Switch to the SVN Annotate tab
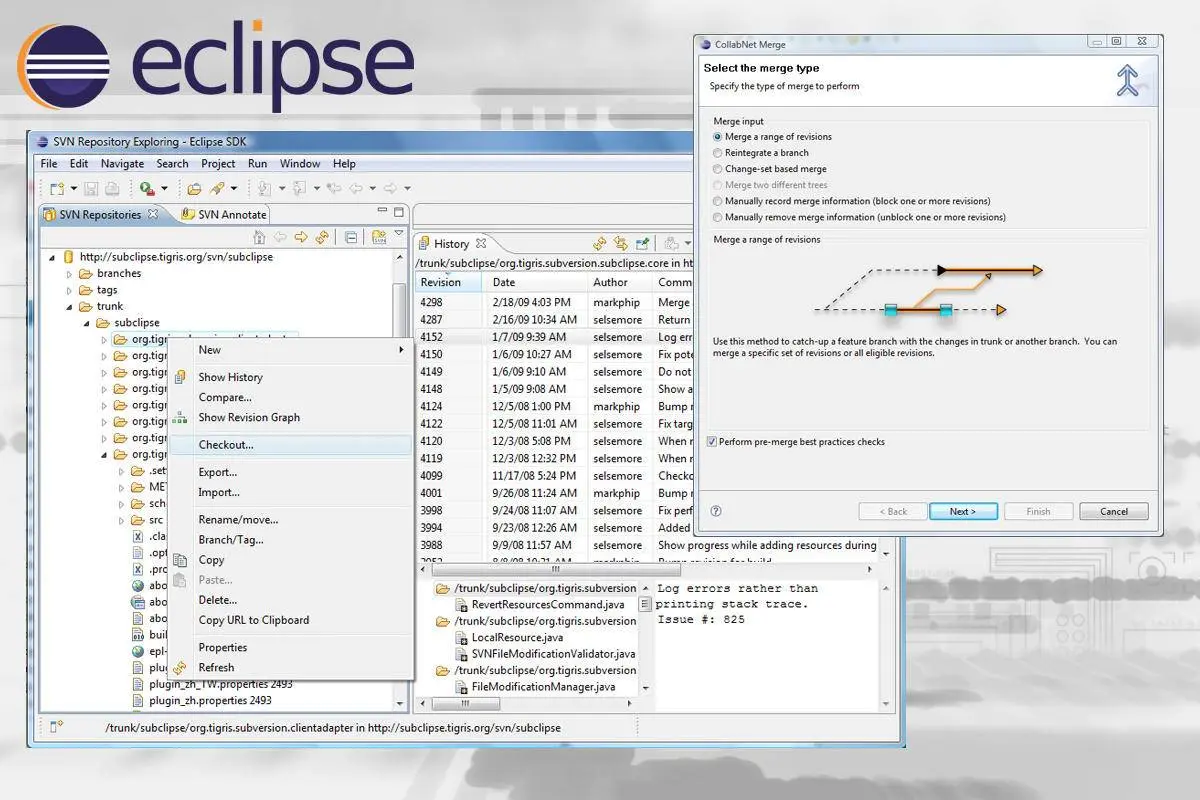This screenshot has height=800, width=1200. [x=223, y=214]
